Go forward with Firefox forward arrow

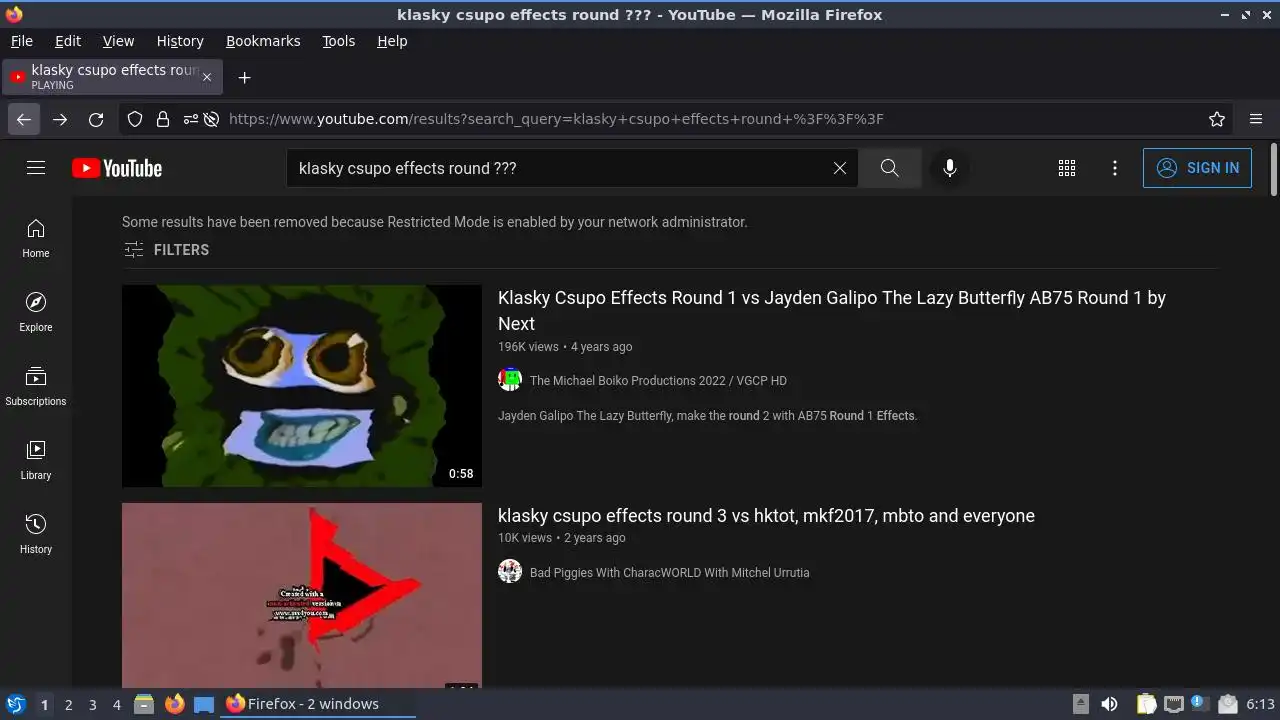60,119
